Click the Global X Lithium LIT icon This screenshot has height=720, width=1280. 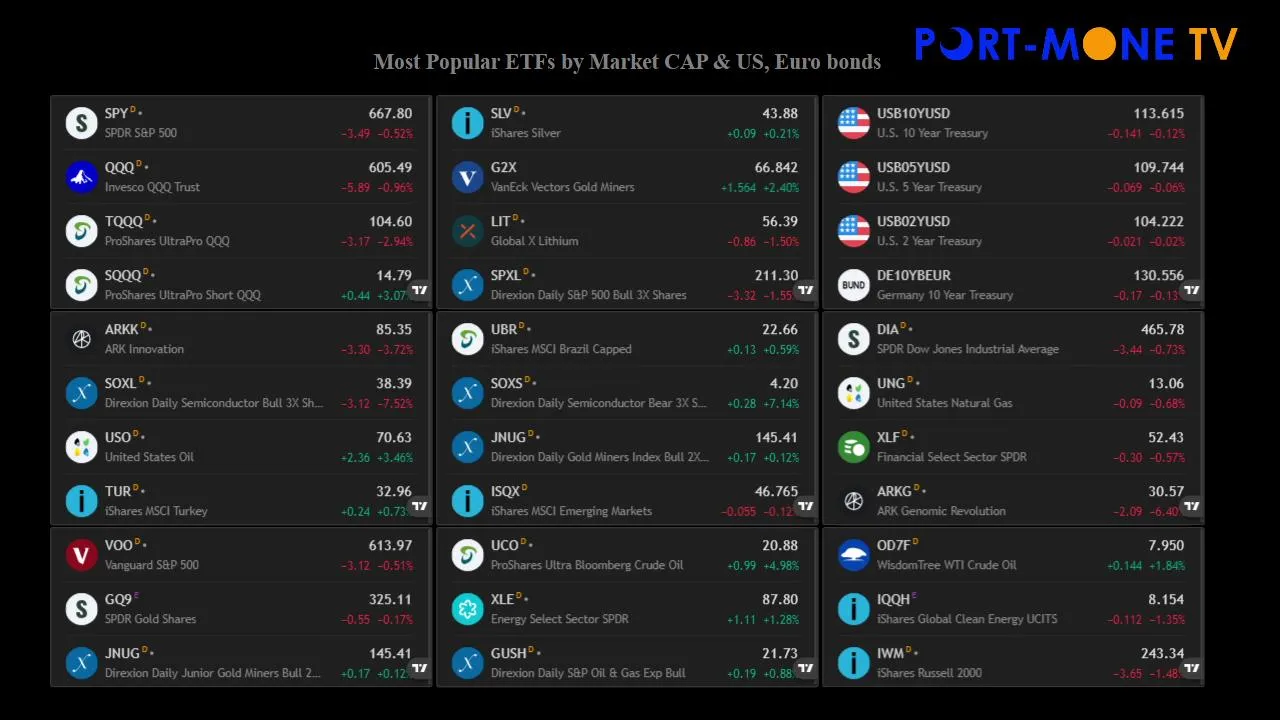tap(467, 231)
